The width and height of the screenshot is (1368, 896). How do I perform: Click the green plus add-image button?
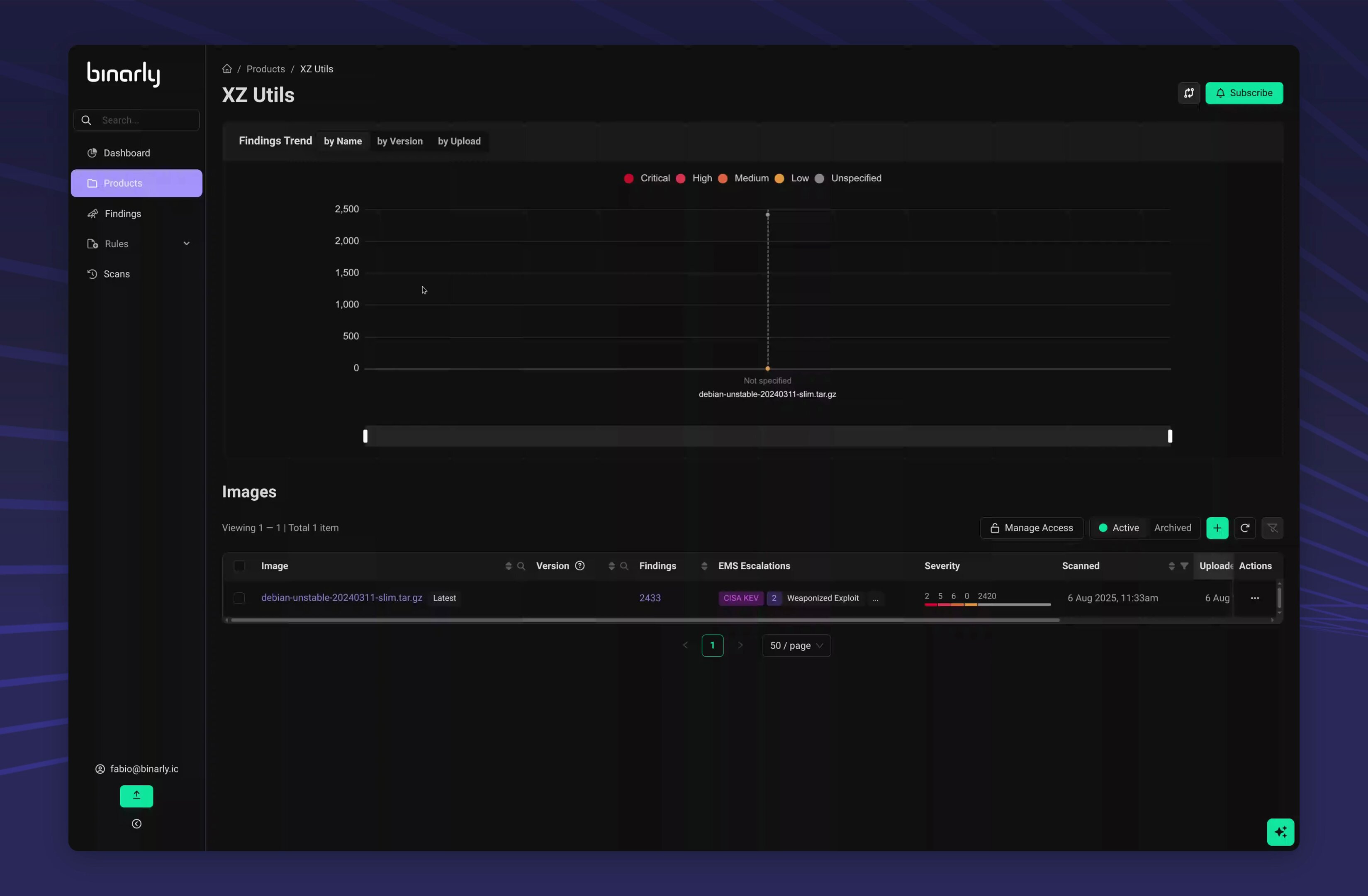point(1217,528)
